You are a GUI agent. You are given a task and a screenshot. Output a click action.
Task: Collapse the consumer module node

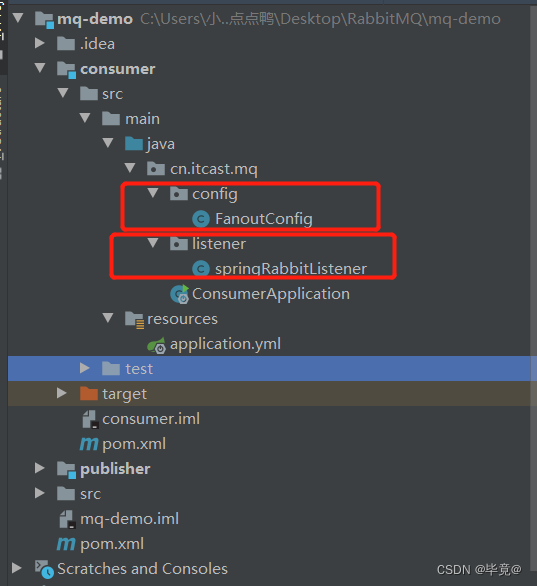[40, 68]
